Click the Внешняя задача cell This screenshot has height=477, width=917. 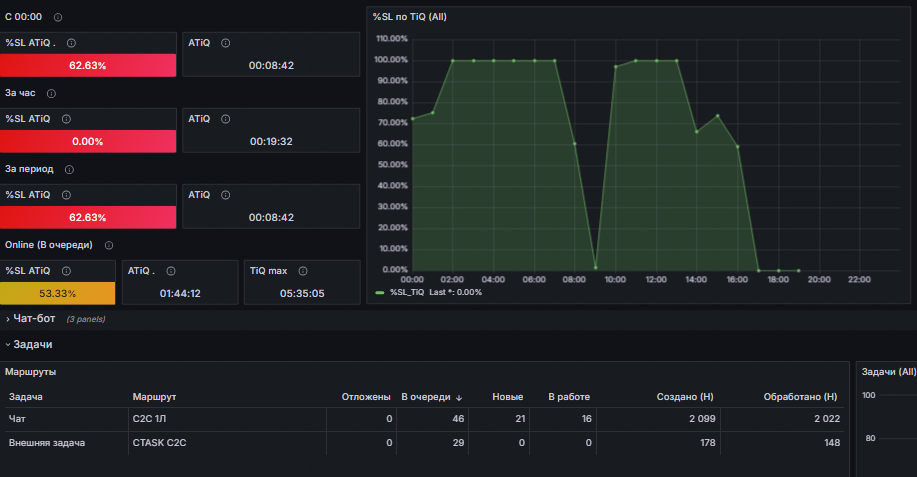[x=47, y=443]
